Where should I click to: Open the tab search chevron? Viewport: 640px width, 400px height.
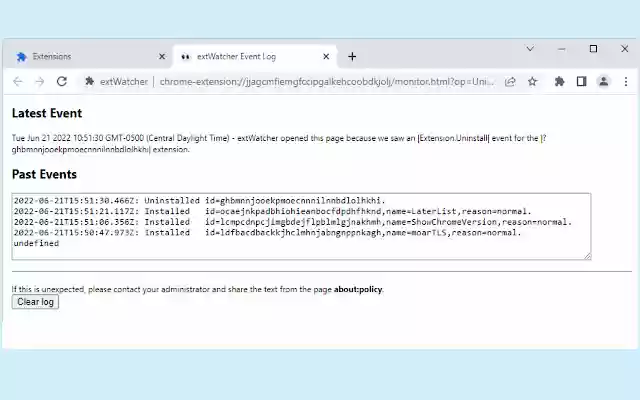[x=530, y=49]
